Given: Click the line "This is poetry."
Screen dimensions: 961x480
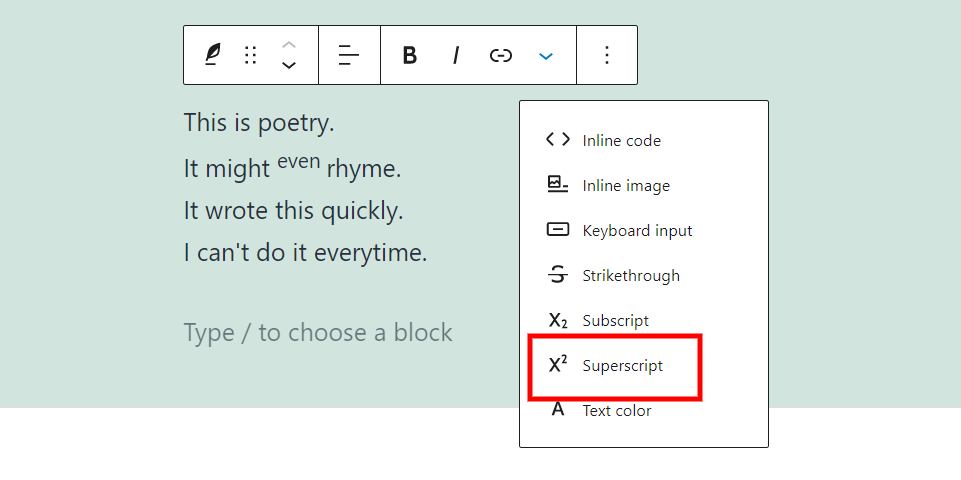Looking at the screenshot, I should 259,124.
